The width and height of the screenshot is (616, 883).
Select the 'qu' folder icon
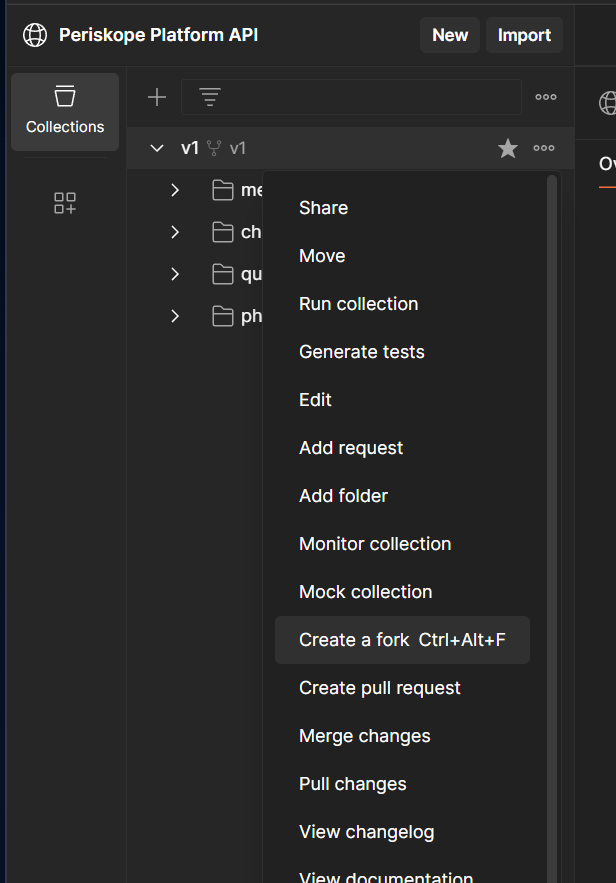pos(222,274)
